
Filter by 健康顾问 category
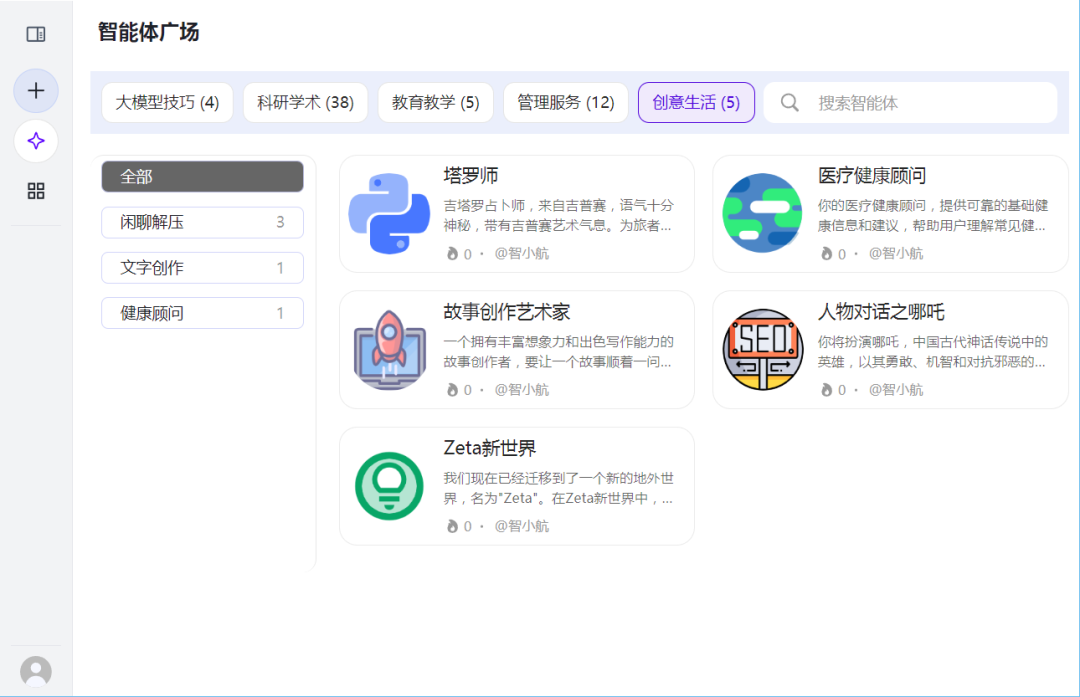[202, 313]
